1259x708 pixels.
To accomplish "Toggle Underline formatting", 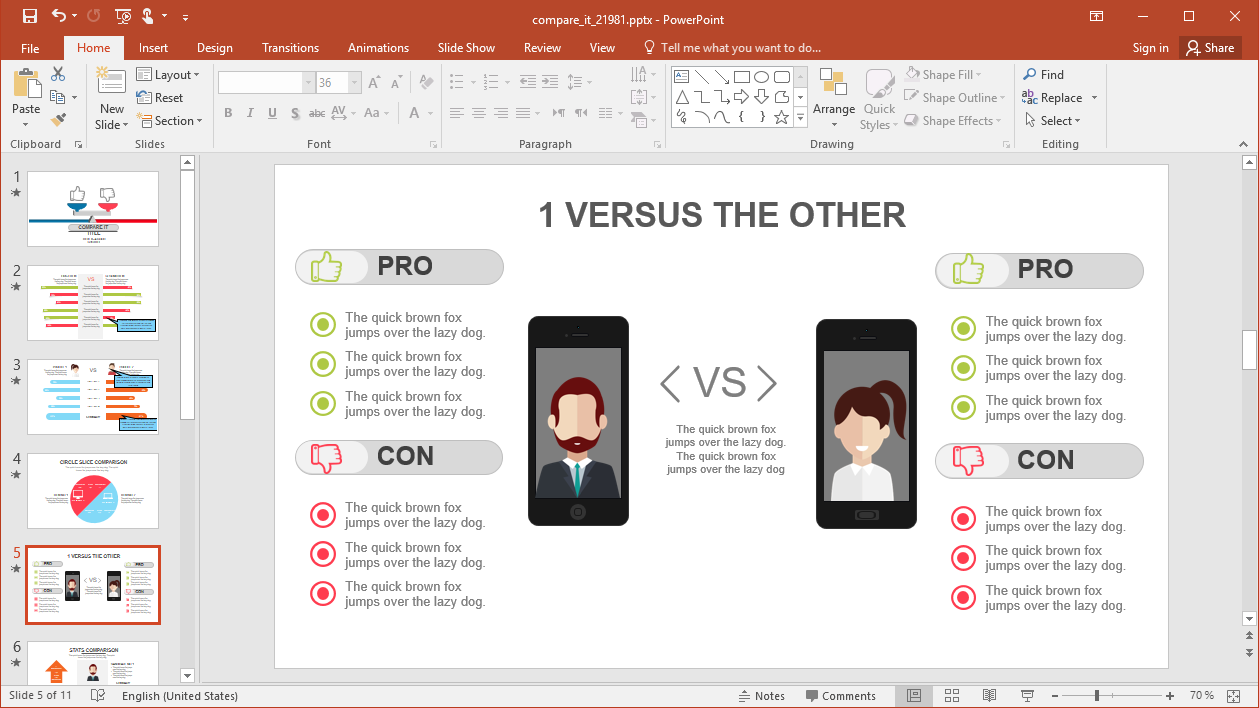I will coord(272,113).
